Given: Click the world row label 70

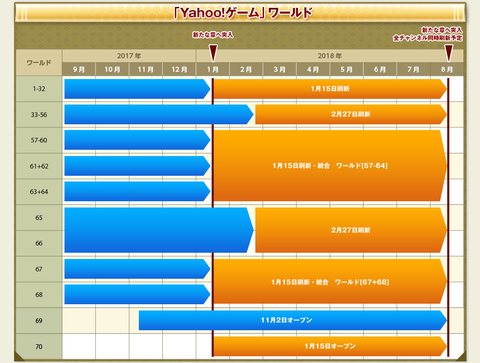Looking at the screenshot, I should [x=39, y=347].
